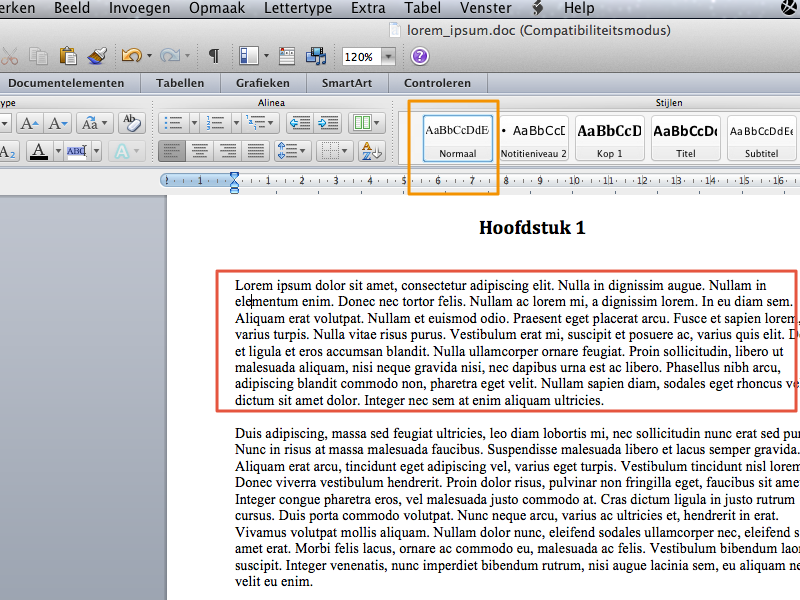800x600 pixels.
Task: Open the Tabel menu
Action: click(422, 8)
